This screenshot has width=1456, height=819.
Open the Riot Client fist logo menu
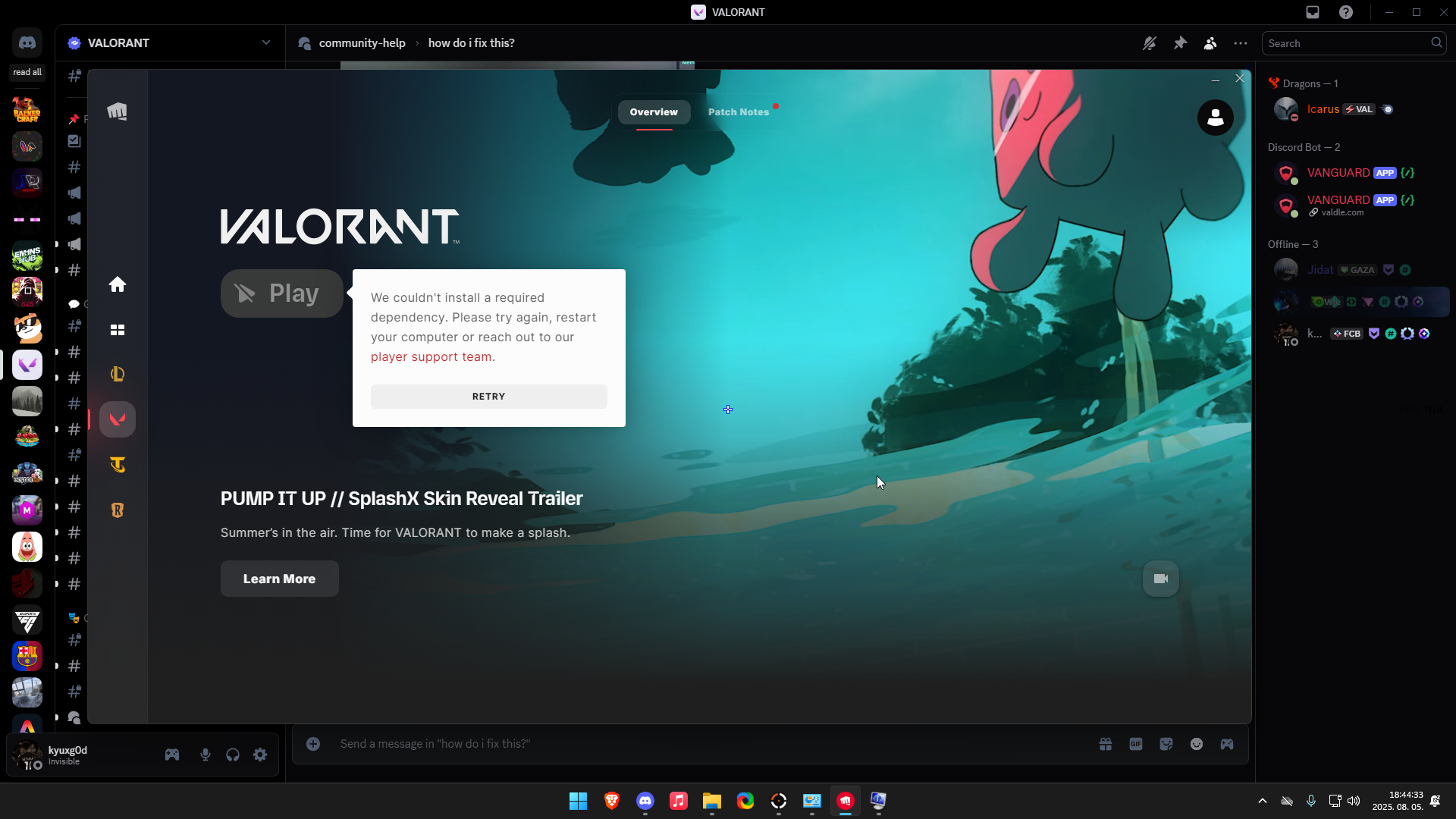(117, 111)
